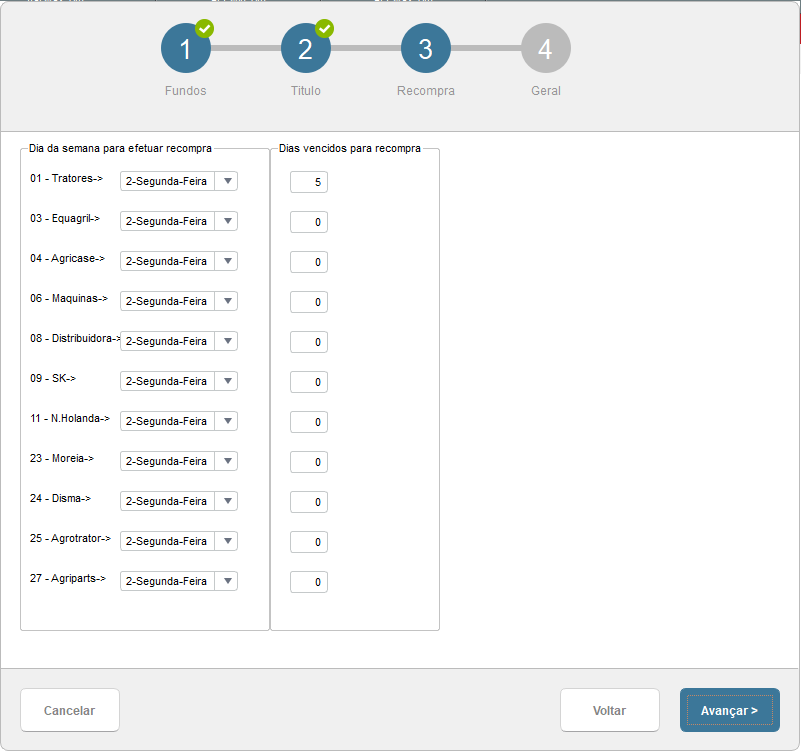Click Tratores overdue days field showing 5
Screen dimensions: 801x753
pyautogui.click(x=309, y=182)
